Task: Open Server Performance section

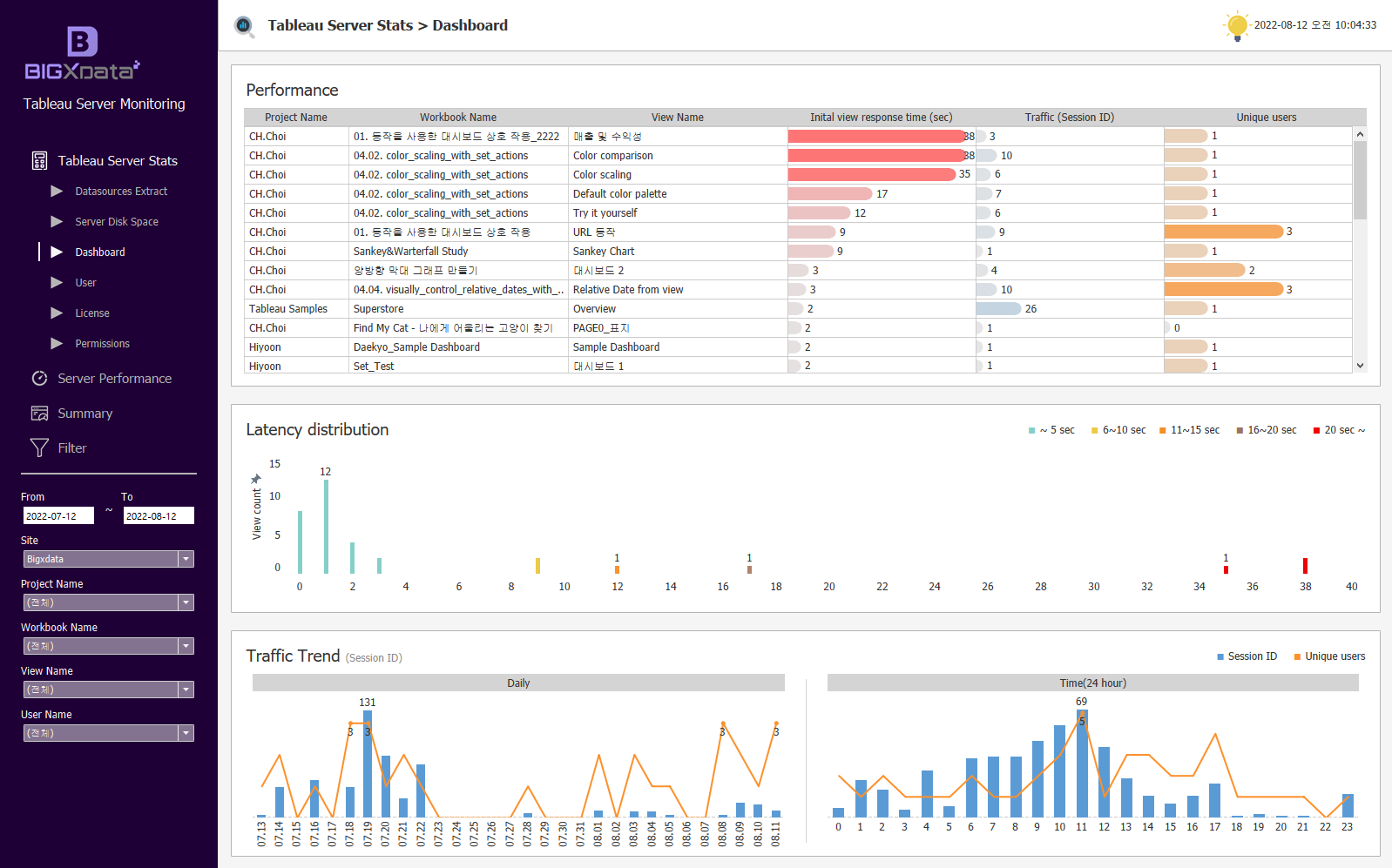Action: pos(115,379)
